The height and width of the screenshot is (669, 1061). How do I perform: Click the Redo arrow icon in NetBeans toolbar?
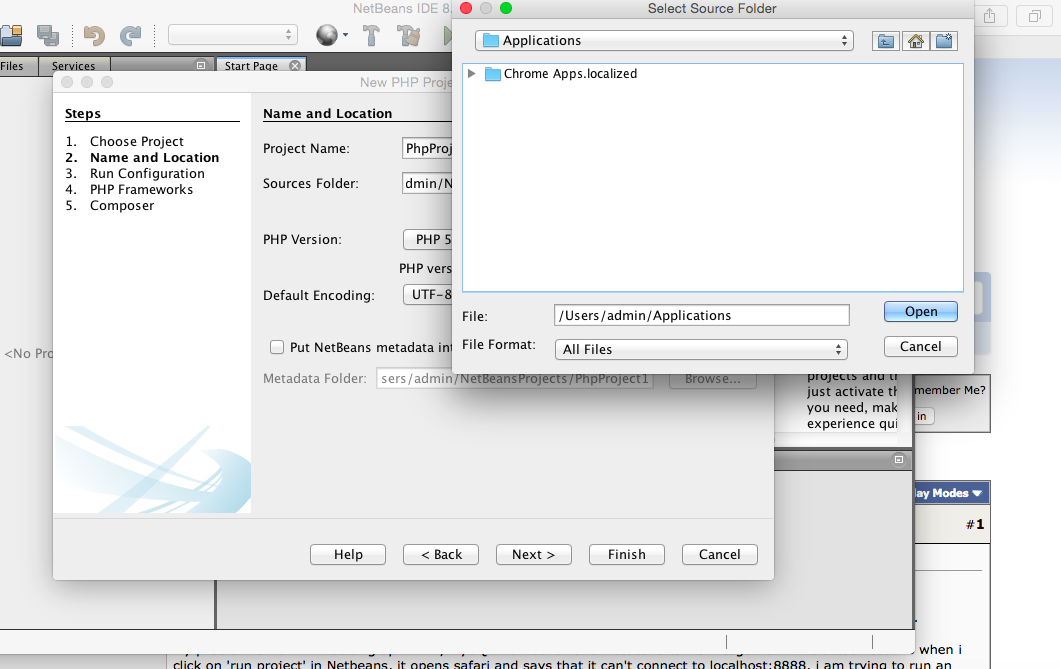click(131, 35)
